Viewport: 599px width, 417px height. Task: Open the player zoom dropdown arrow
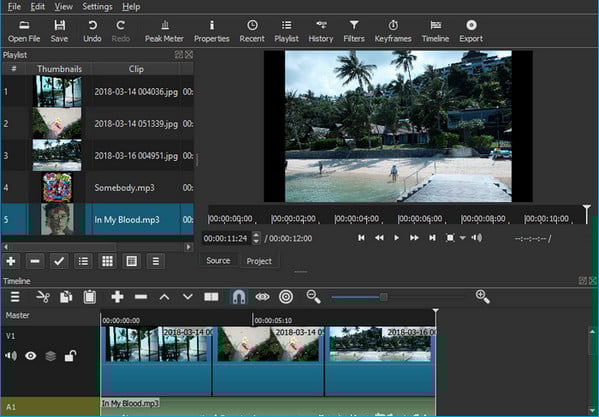coord(462,238)
